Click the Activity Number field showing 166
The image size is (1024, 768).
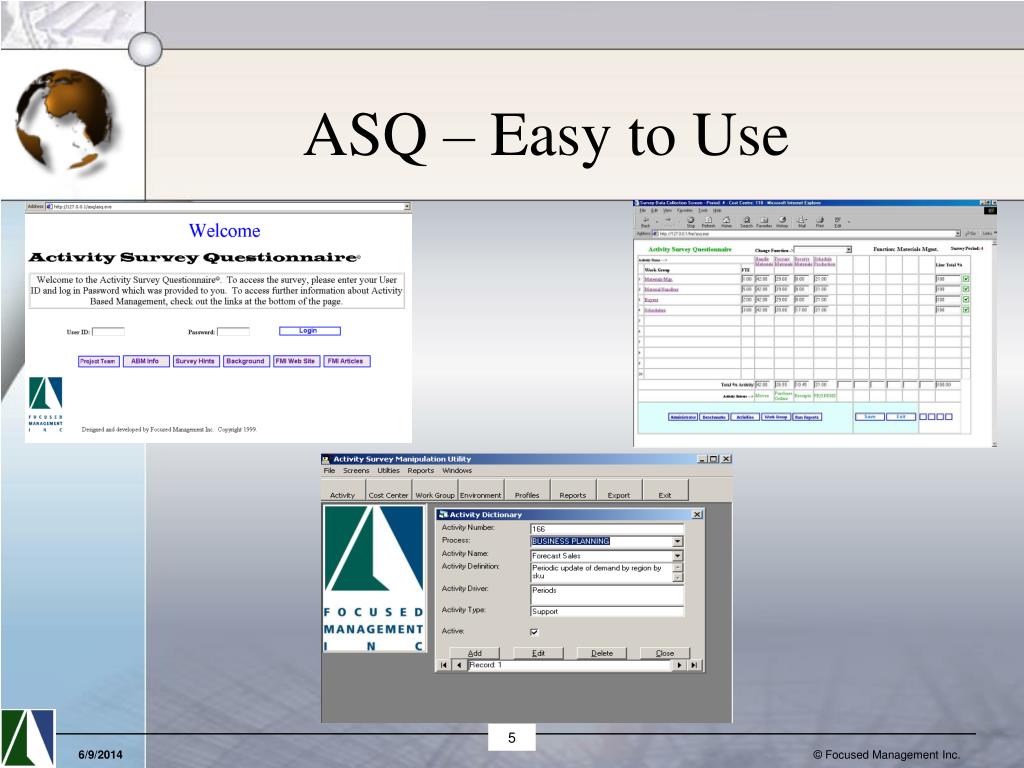tap(607, 528)
